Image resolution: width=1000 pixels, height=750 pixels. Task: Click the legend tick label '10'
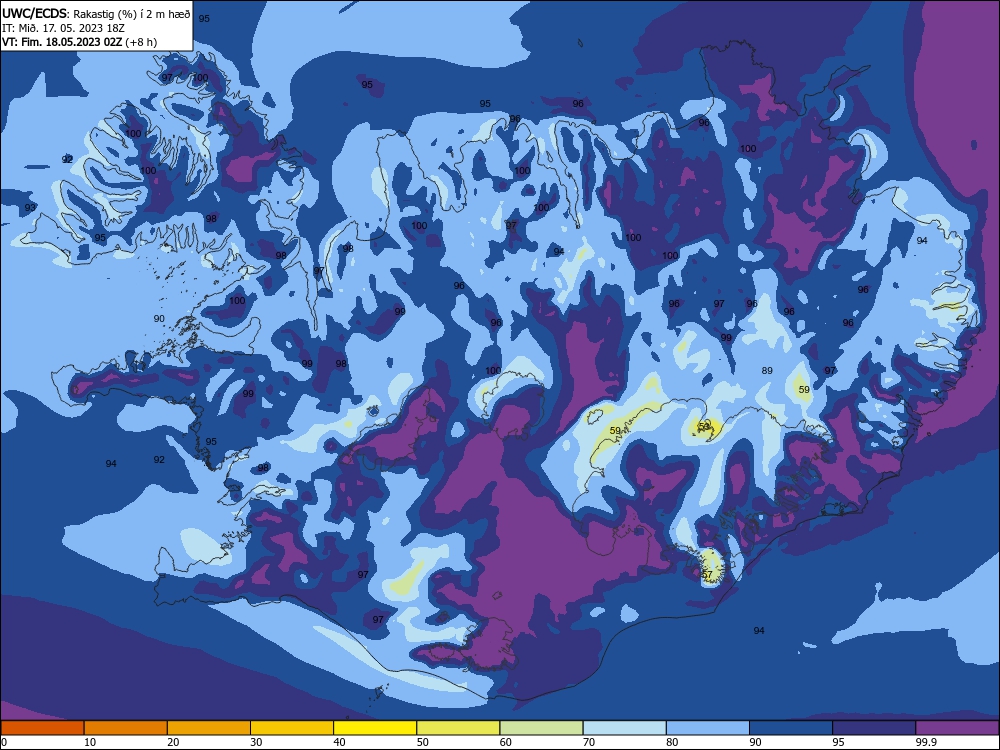pos(90,742)
